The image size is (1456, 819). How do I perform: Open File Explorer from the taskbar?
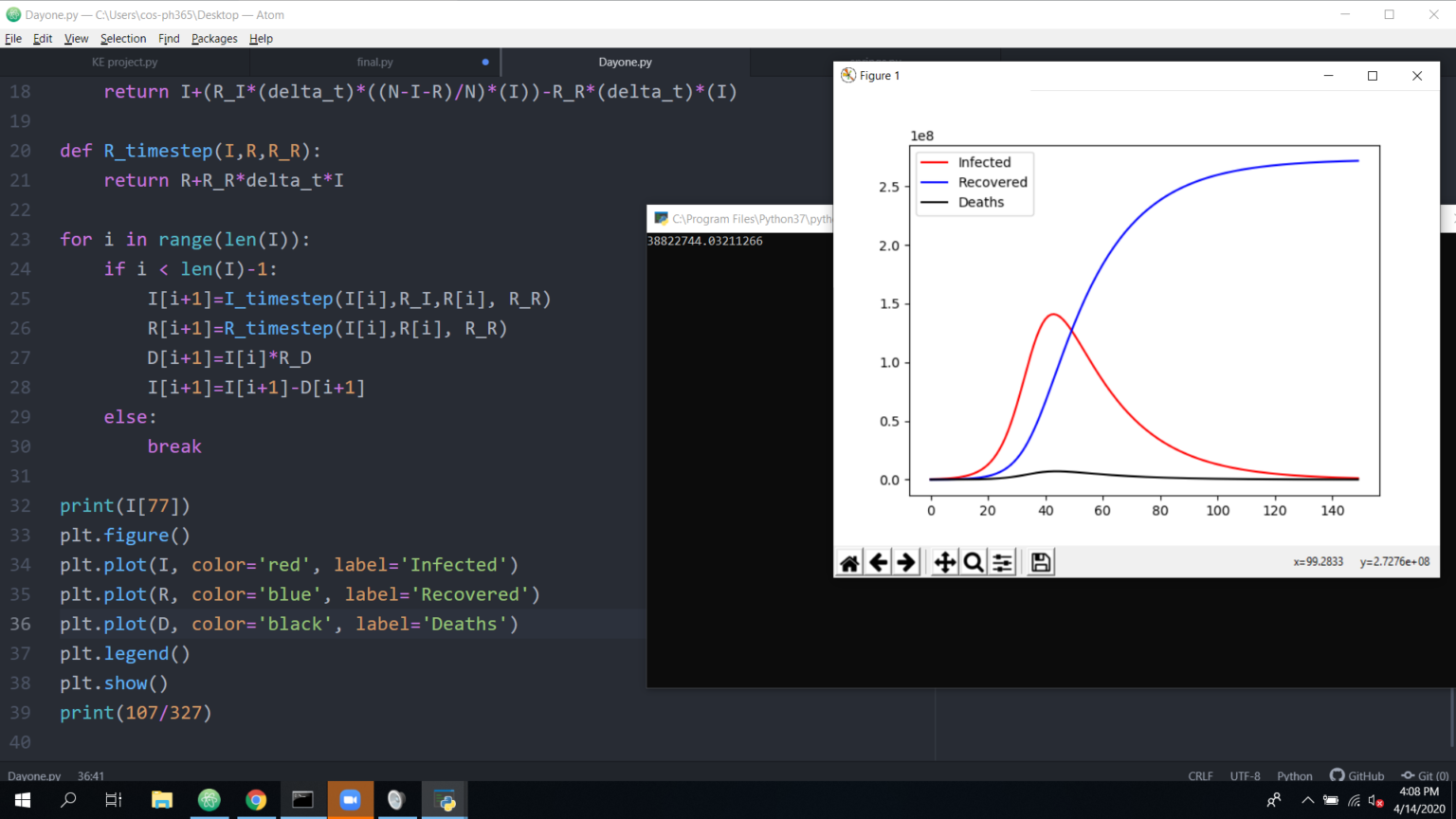point(162,800)
